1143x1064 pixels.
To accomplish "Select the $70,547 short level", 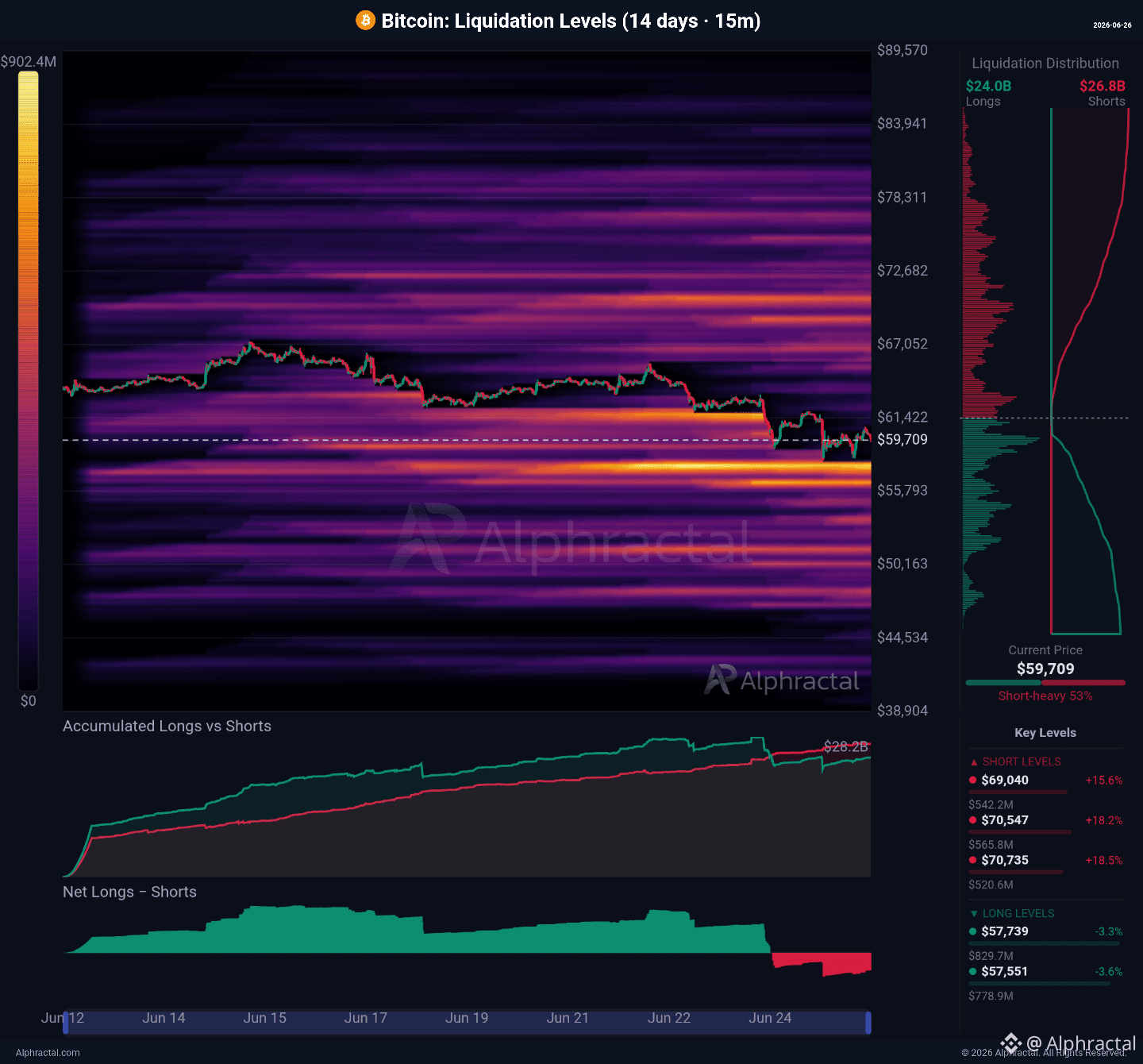I will coord(1005,820).
